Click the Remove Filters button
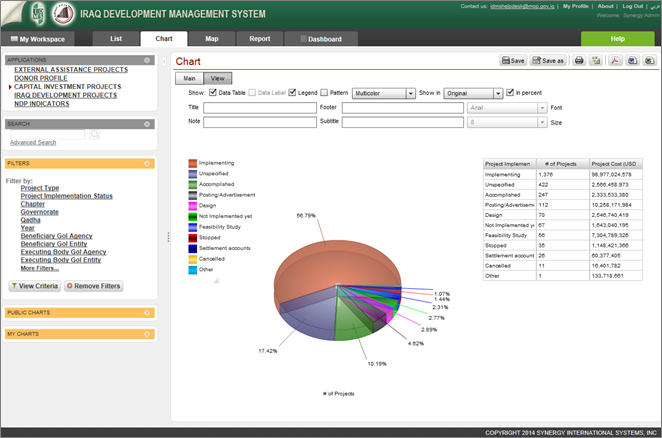Screen dimensions: 662x438 [x=93, y=286]
